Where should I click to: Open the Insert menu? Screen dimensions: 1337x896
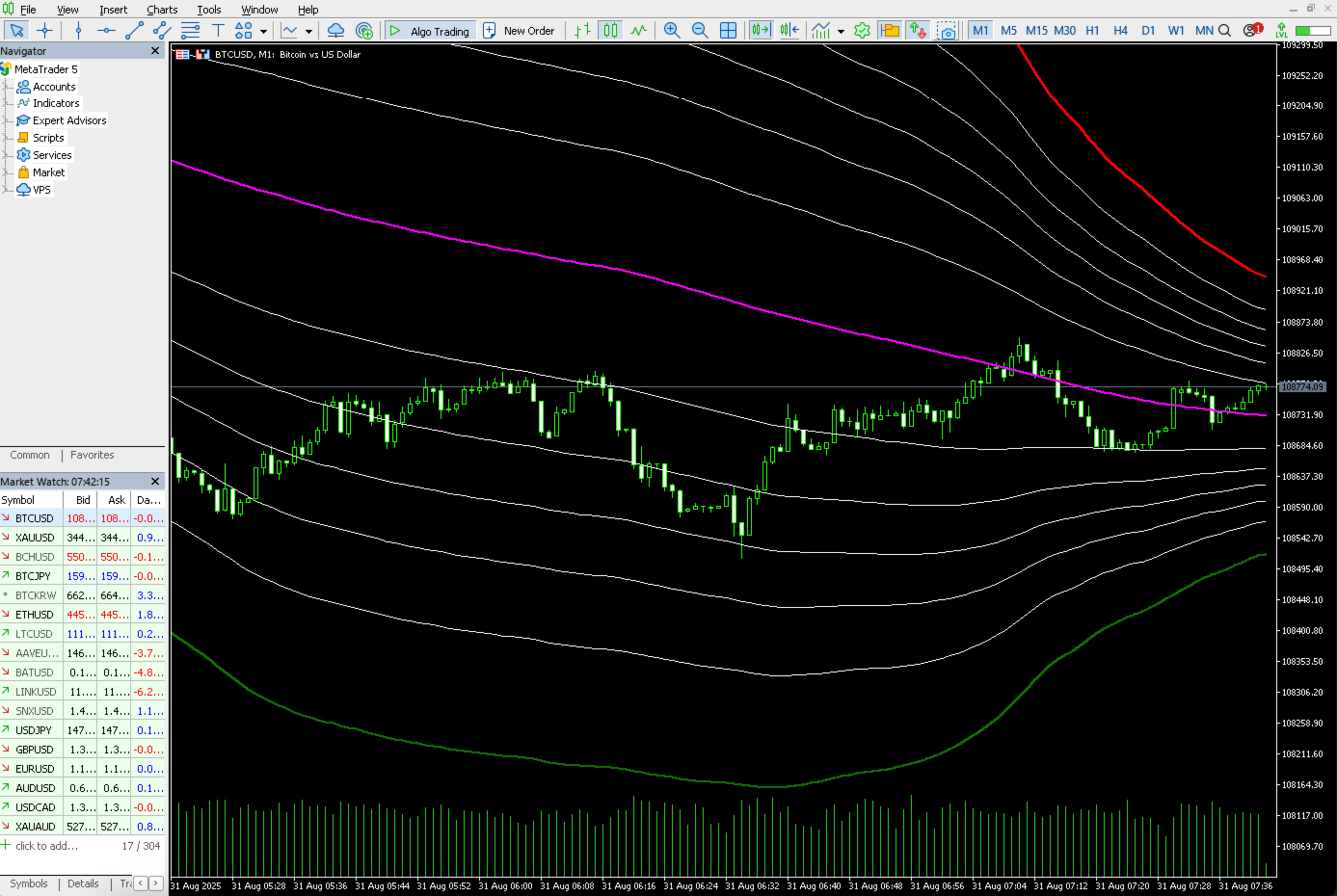pyautogui.click(x=113, y=10)
